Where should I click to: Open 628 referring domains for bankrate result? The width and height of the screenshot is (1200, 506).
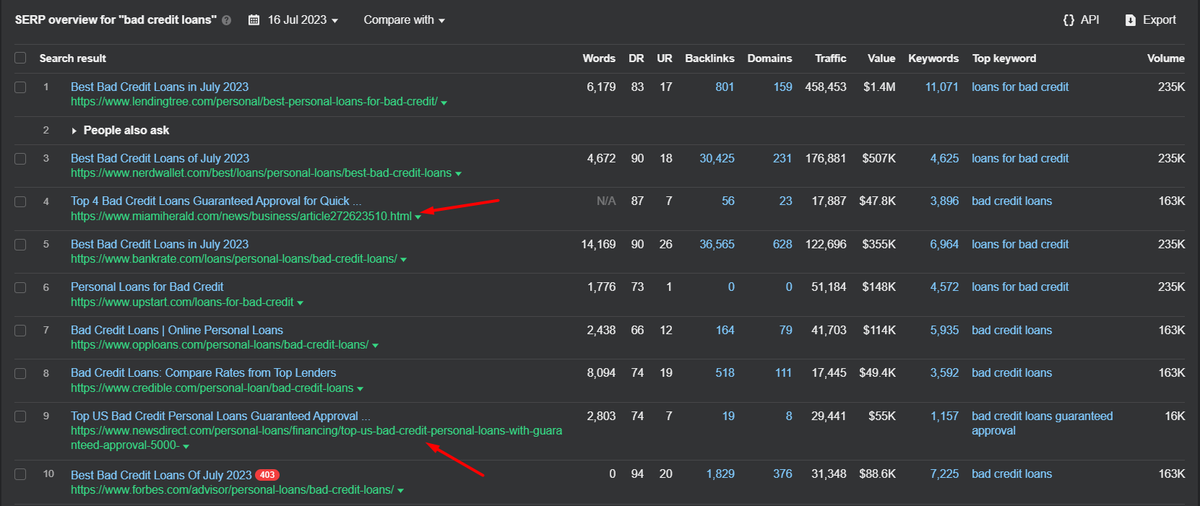click(782, 244)
